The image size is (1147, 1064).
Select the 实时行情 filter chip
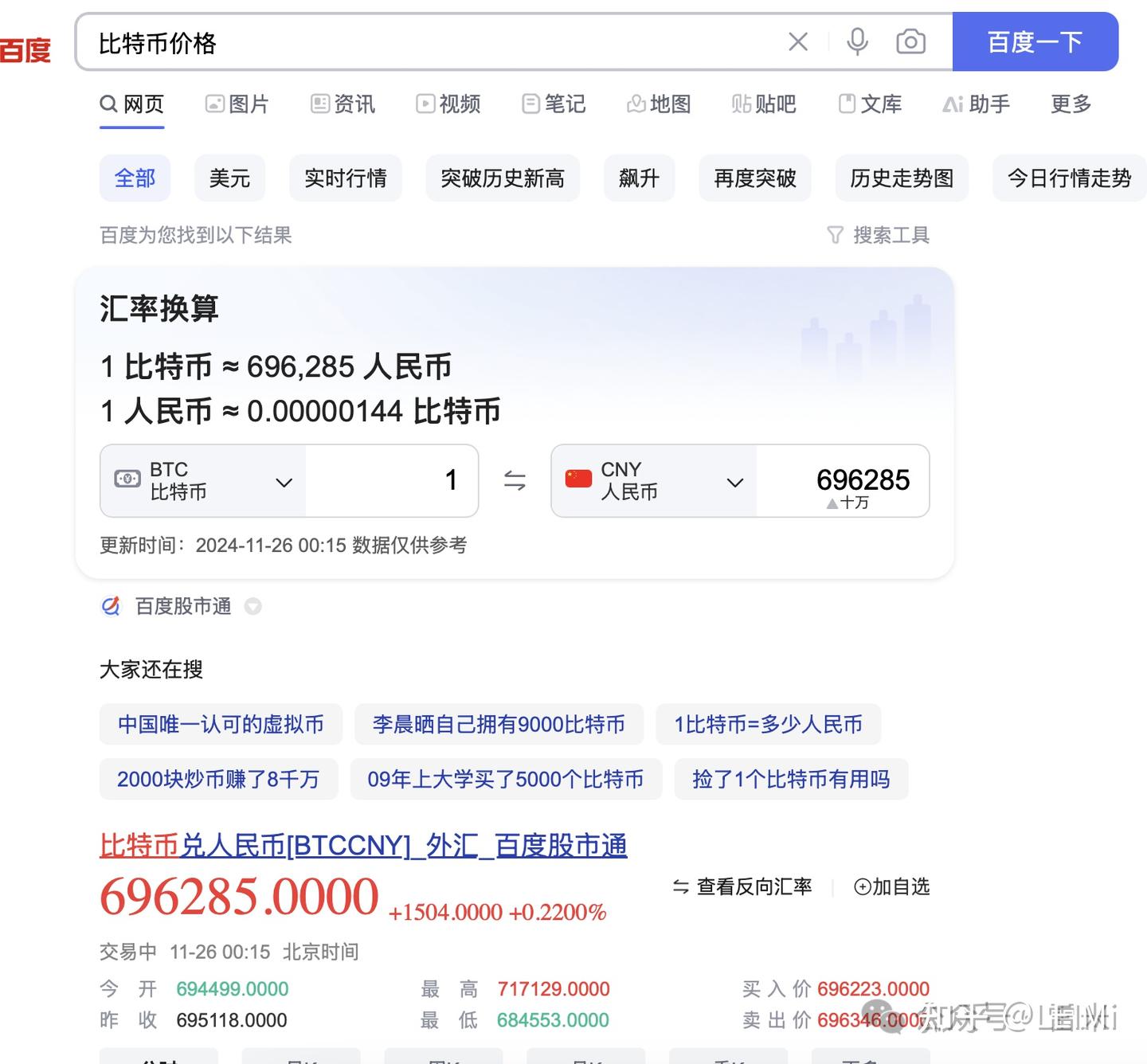tap(345, 178)
